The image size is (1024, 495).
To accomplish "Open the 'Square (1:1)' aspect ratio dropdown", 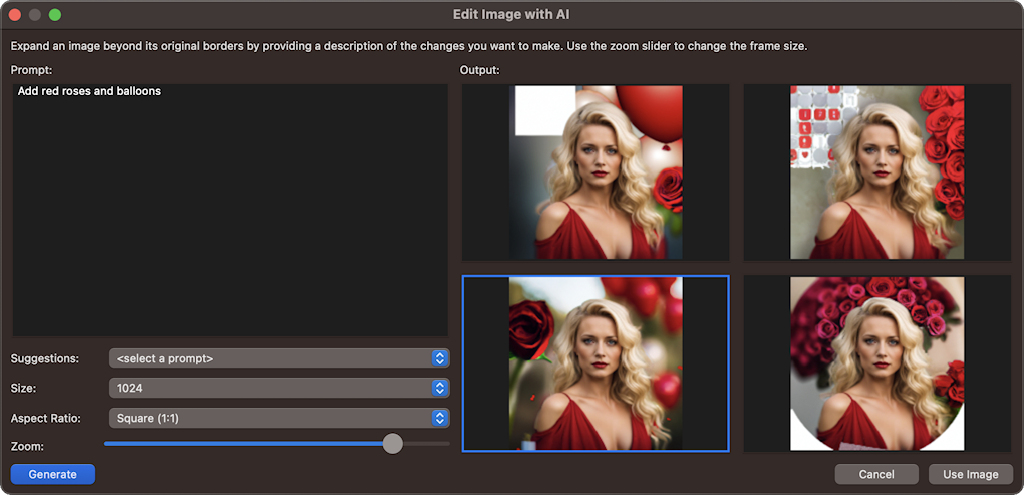I will pyautogui.click(x=270, y=418).
